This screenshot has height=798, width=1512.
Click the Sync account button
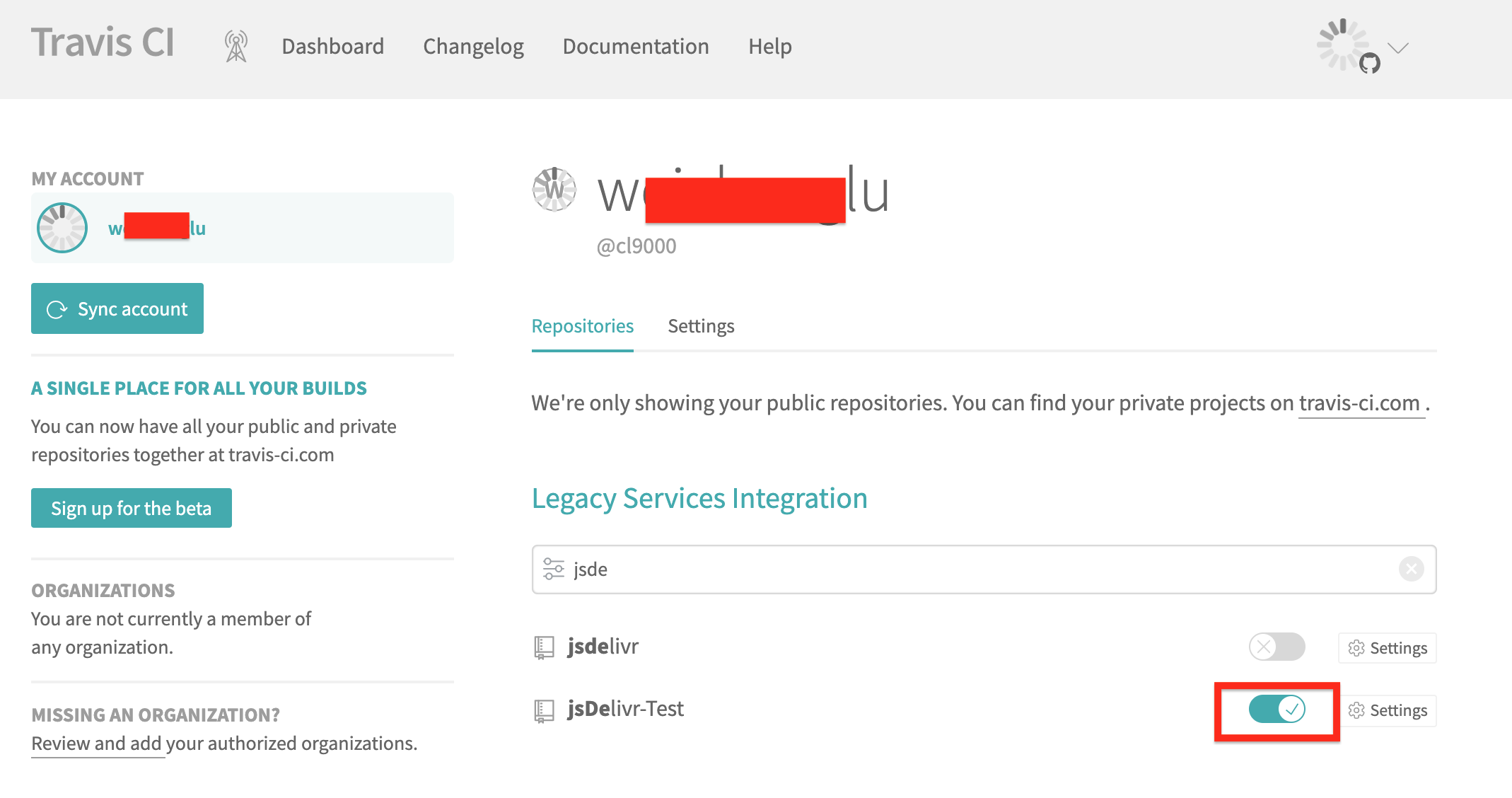tap(117, 308)
